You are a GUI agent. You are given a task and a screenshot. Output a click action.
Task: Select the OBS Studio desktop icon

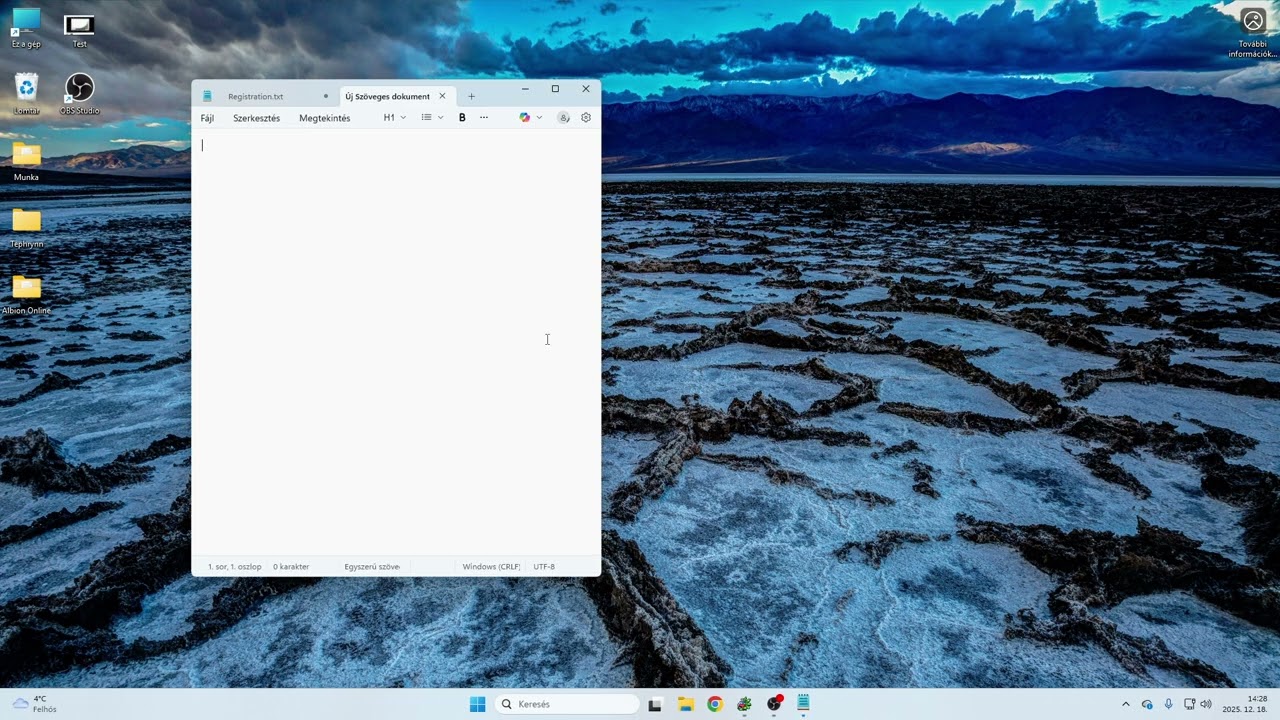pyautogui.click(x=79, y=94)
